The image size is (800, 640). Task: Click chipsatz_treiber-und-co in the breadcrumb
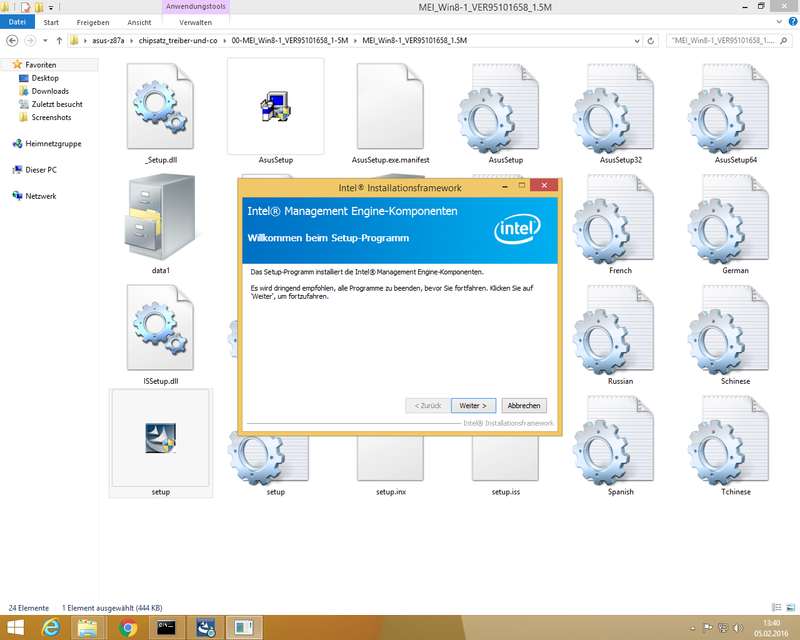tap(178, 40)
